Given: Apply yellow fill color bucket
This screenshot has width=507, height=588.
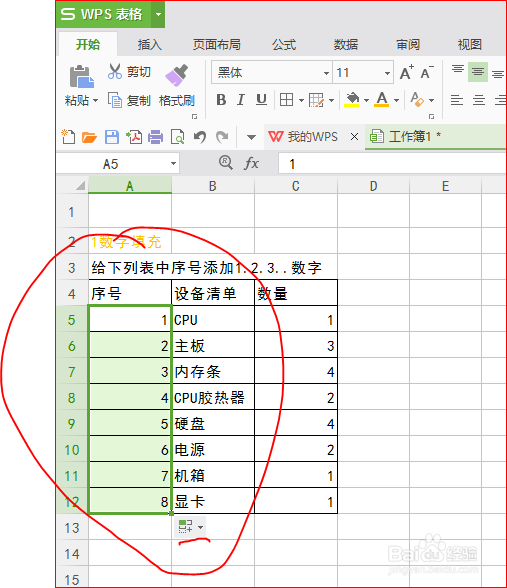Looking at the screenshot, I should (x=352, y=99).
